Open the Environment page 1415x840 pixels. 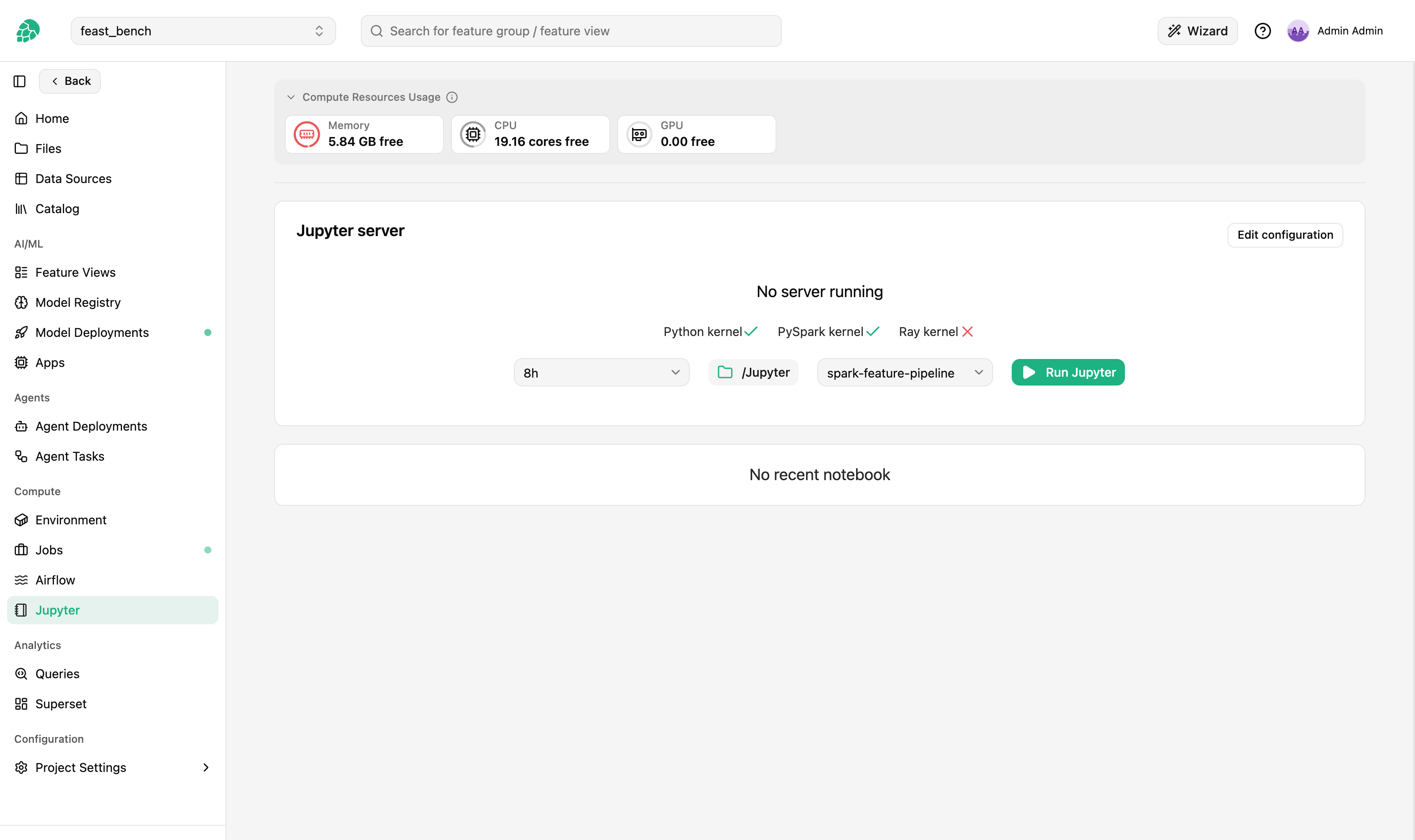112,519
